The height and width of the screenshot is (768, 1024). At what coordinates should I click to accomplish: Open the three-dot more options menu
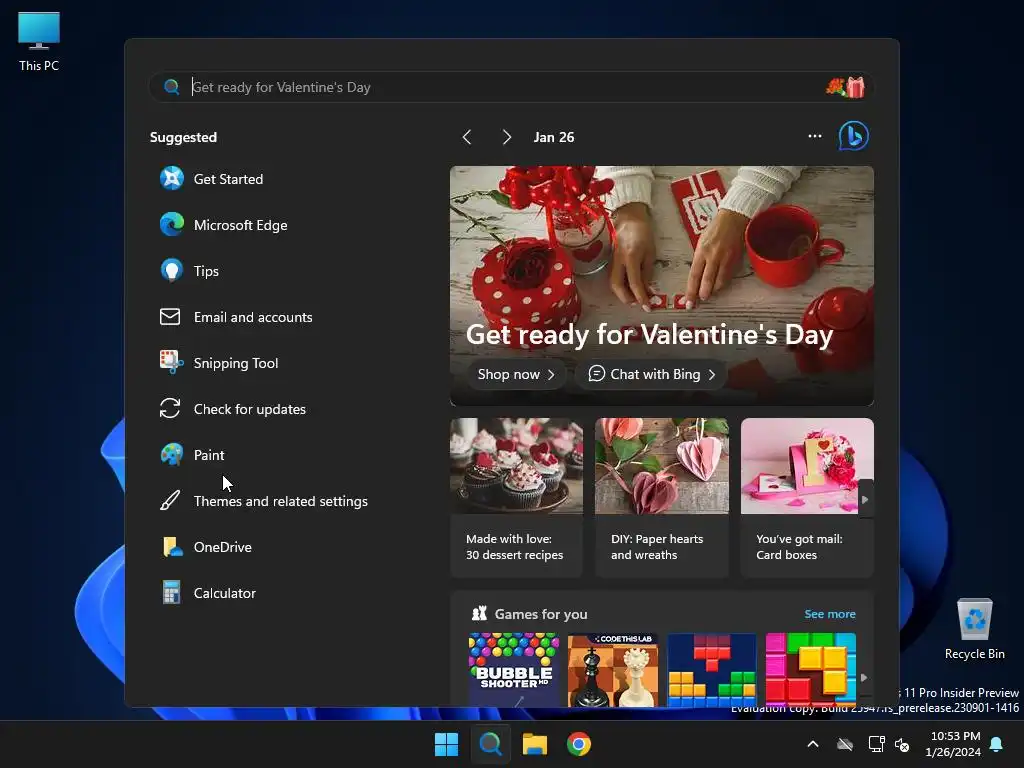click(x=814, y=136)
